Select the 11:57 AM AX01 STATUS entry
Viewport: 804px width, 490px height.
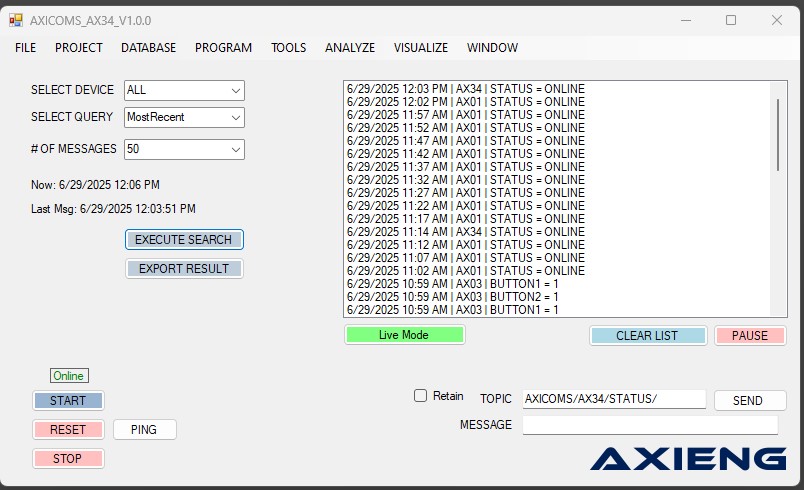pos(558,115)
